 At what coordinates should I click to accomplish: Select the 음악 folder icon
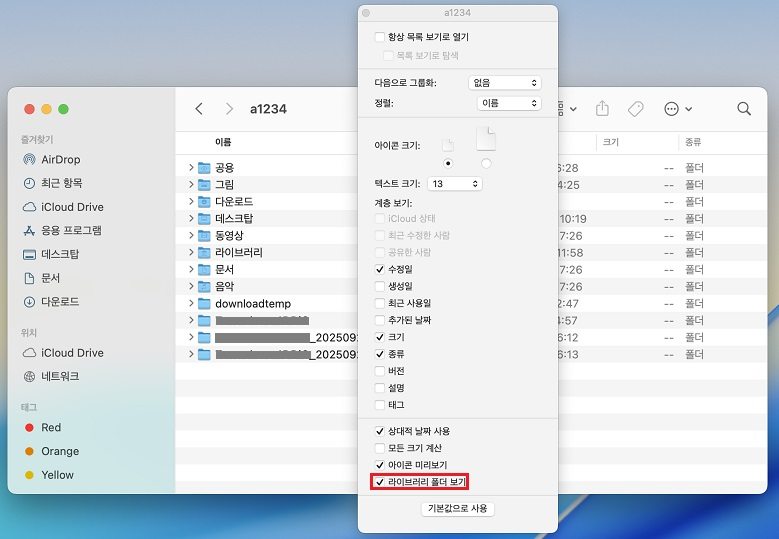[x=204, y=287]
